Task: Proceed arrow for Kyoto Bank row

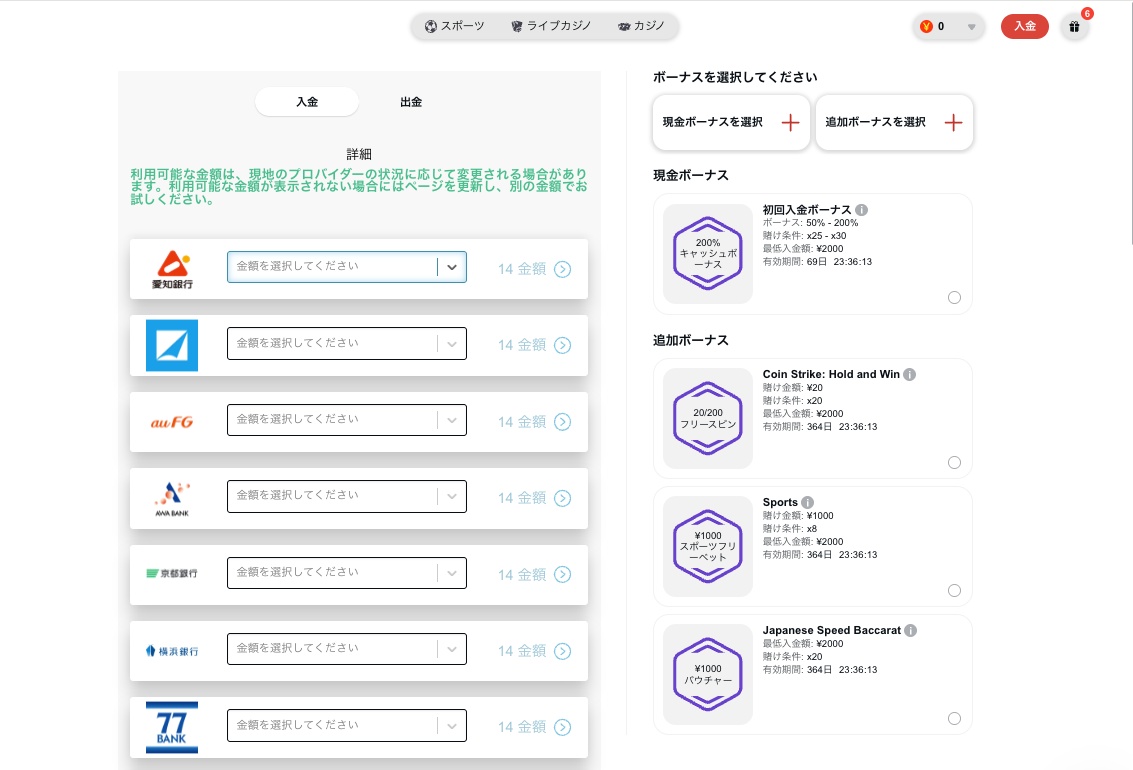Action: pyautogui.click(x=562, y=574)
